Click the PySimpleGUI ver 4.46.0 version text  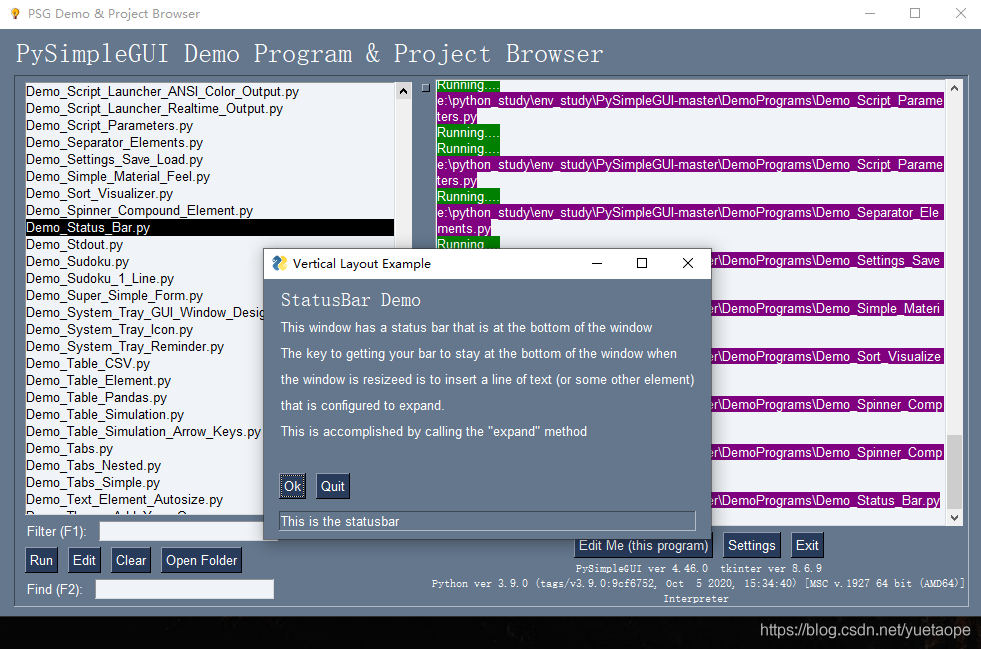(642, 568)
